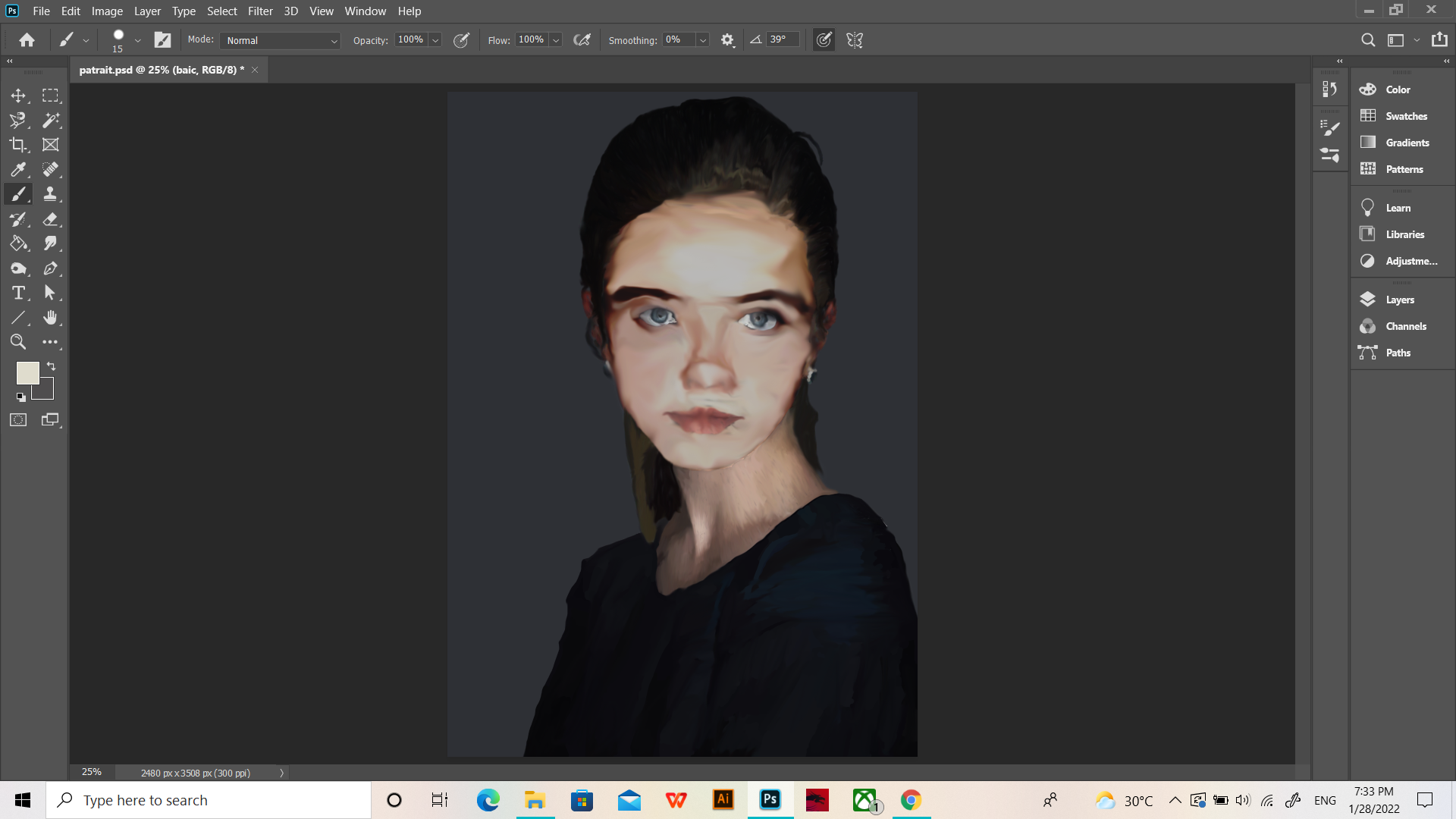The image size is (1456, 819).
Task: Open the blending Mode dropdown
Action: pos(281,40)
